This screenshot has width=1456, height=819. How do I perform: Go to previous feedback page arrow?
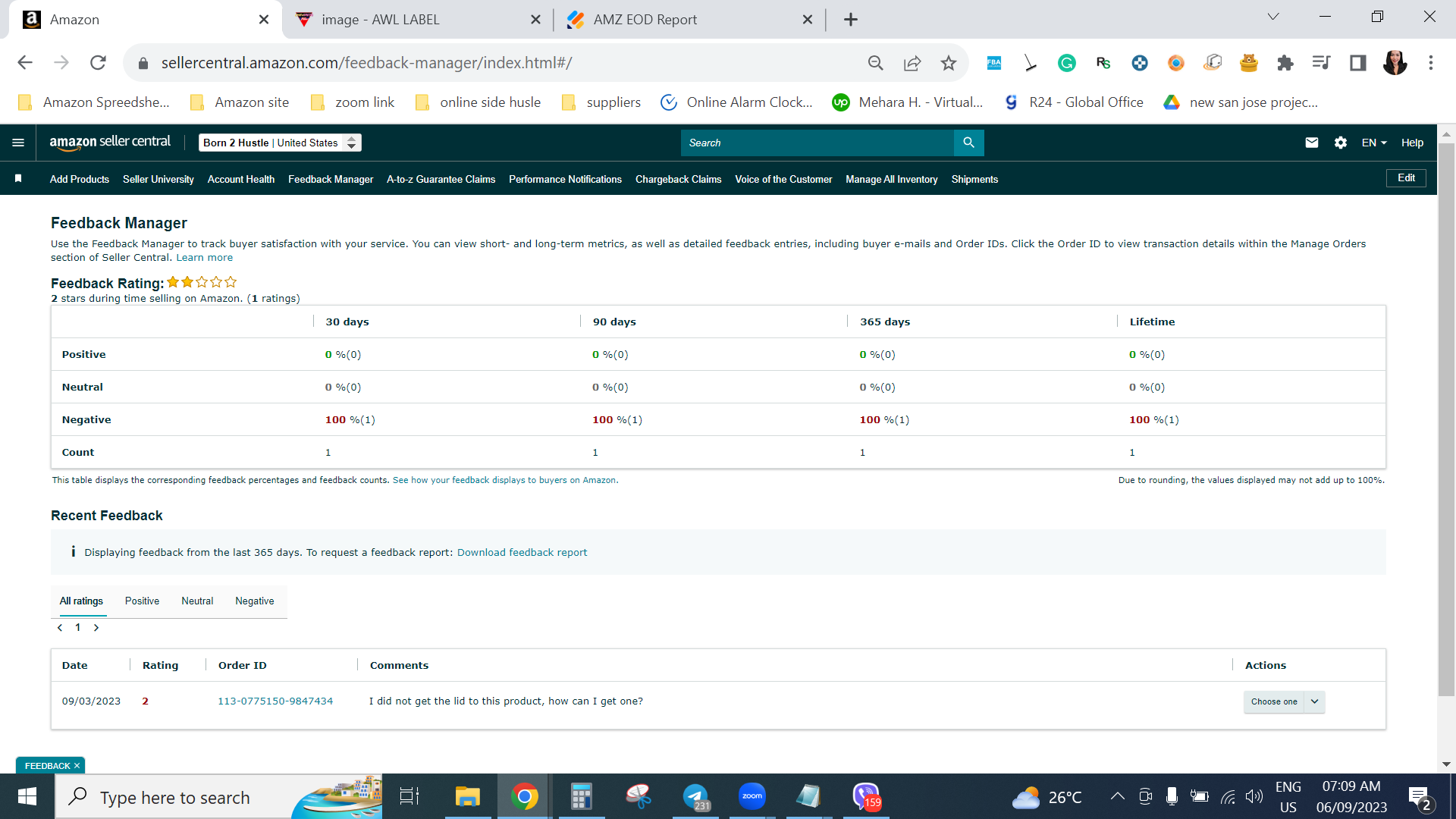click(x=60, y=628)
